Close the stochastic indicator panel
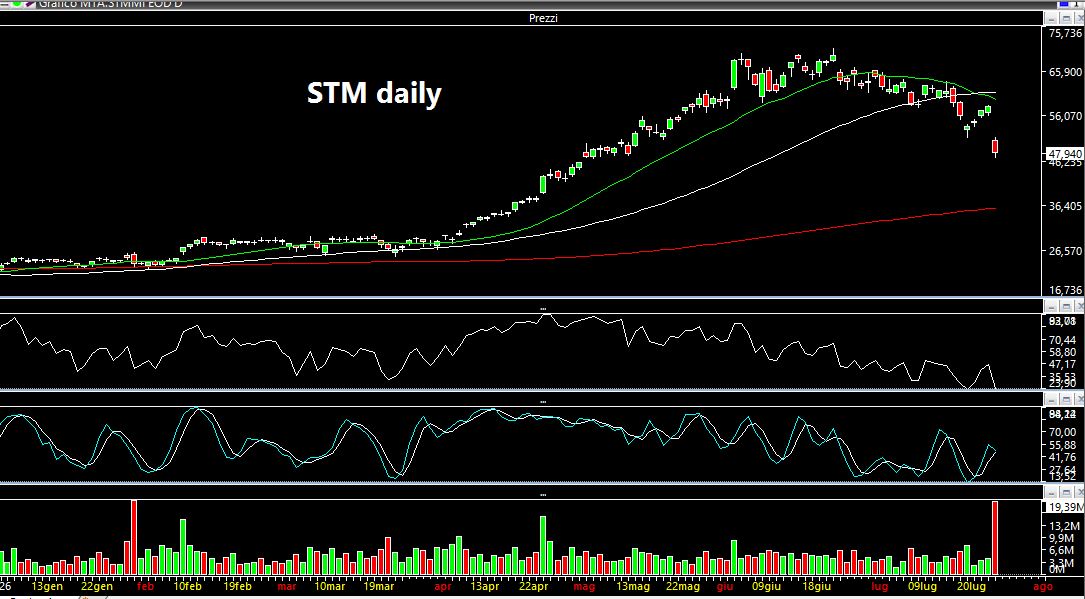1085x599 pixels. click(1079, 399)
